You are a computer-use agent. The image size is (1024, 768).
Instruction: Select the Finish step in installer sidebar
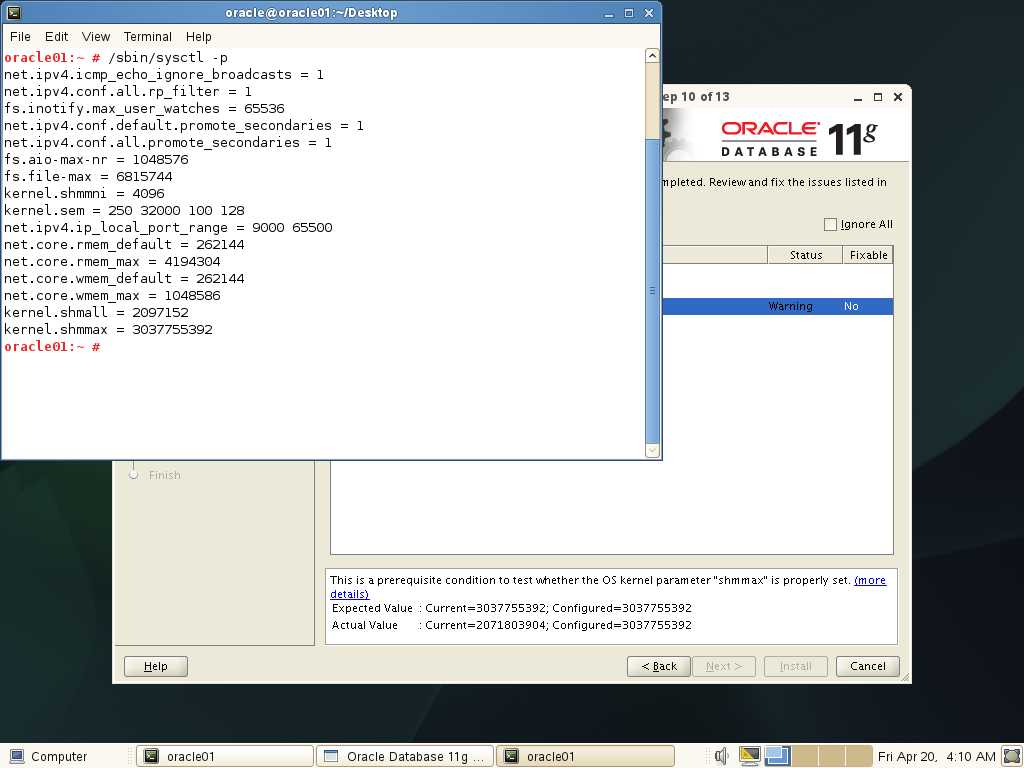[164, 475]
